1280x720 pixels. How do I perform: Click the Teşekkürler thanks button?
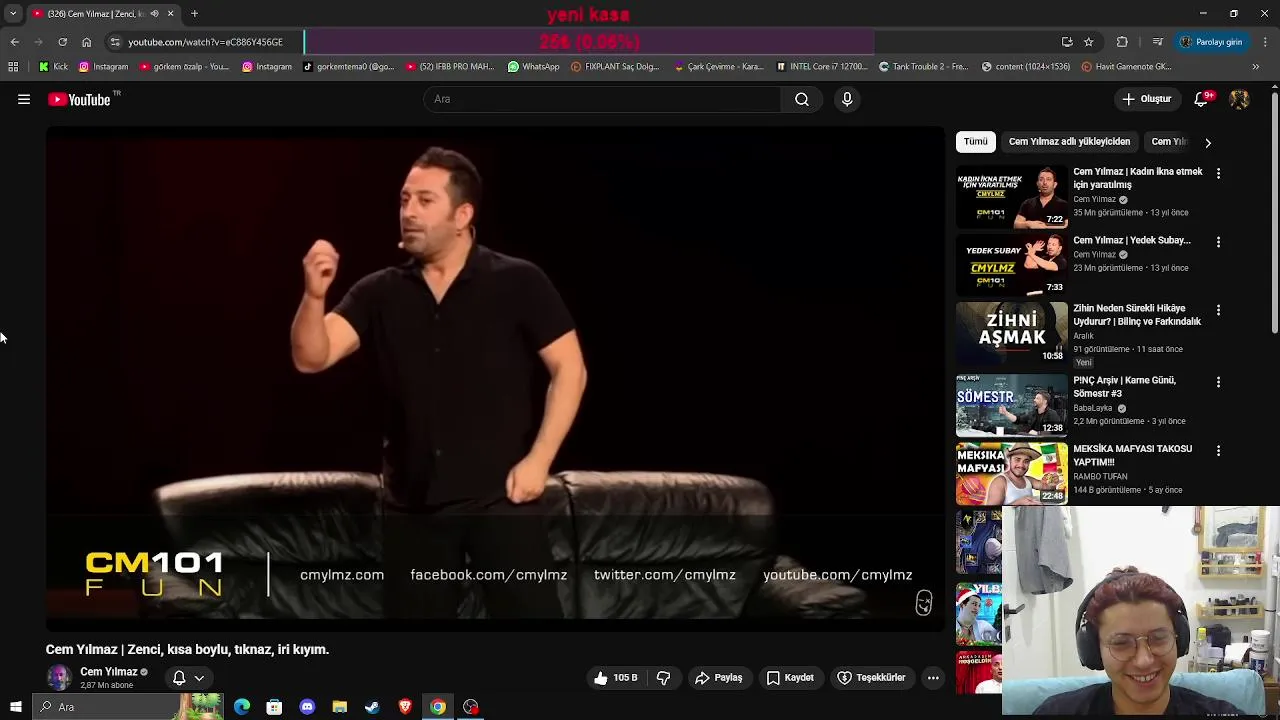(871, 678)
